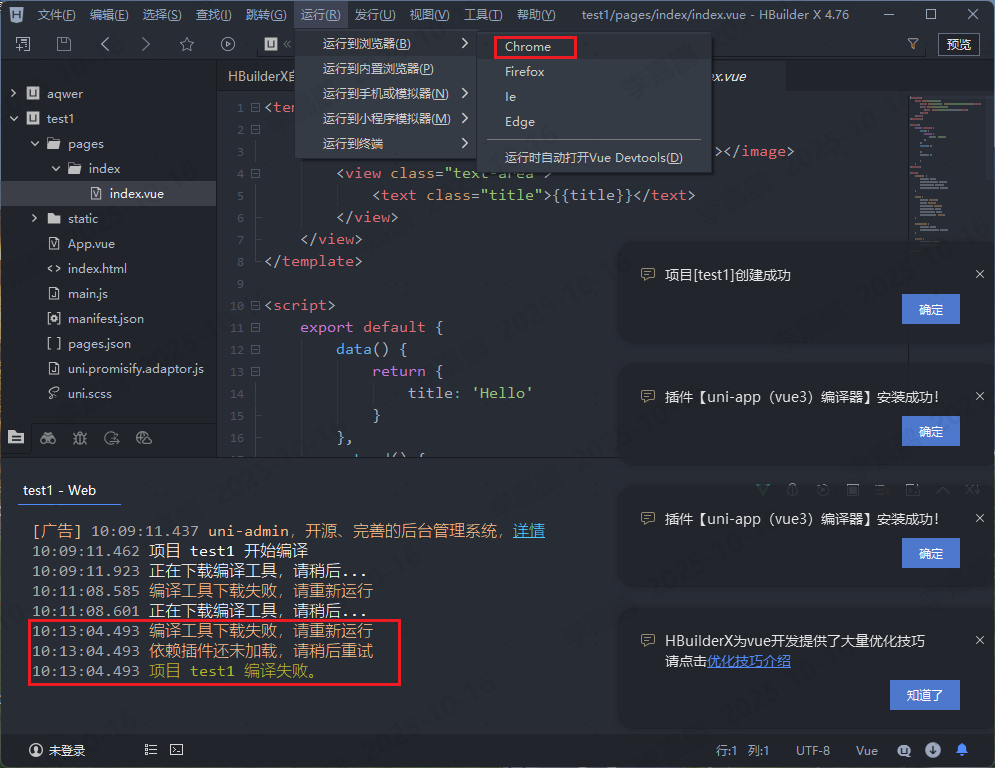Collapse the test1 project folder
Screen dimensions: 995x768
14,118
